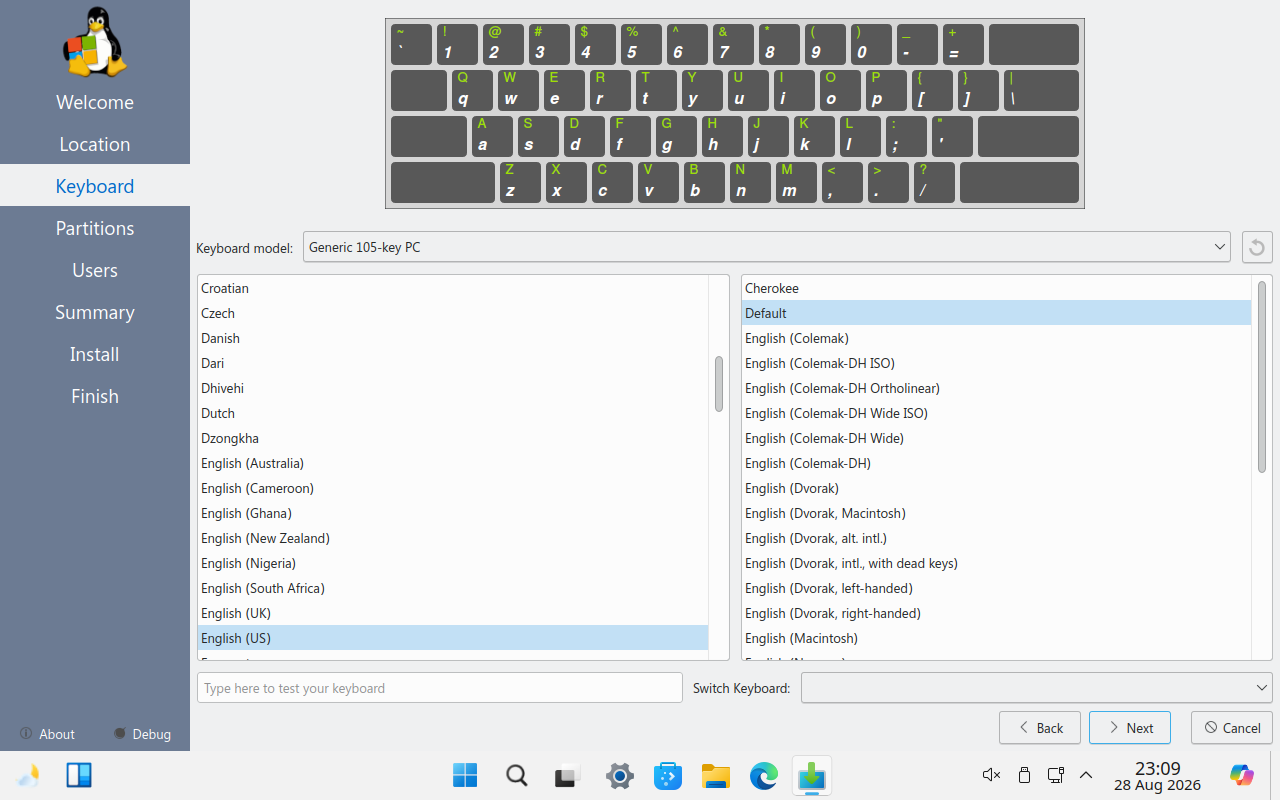Open the Switch Keyboard dropdown
The image size is (1280, 800).
(x=1037, y=688)
